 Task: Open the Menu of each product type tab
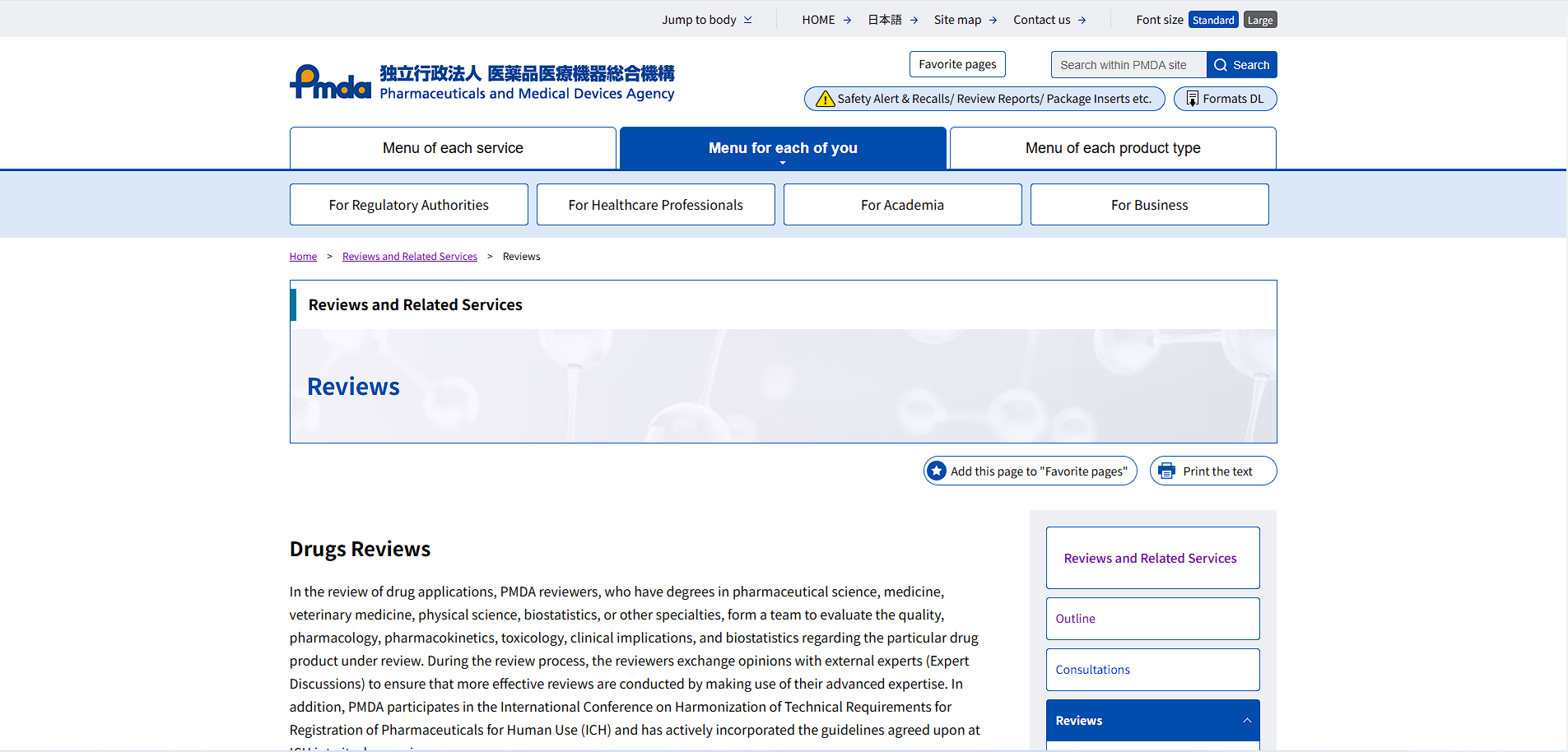1112,148
